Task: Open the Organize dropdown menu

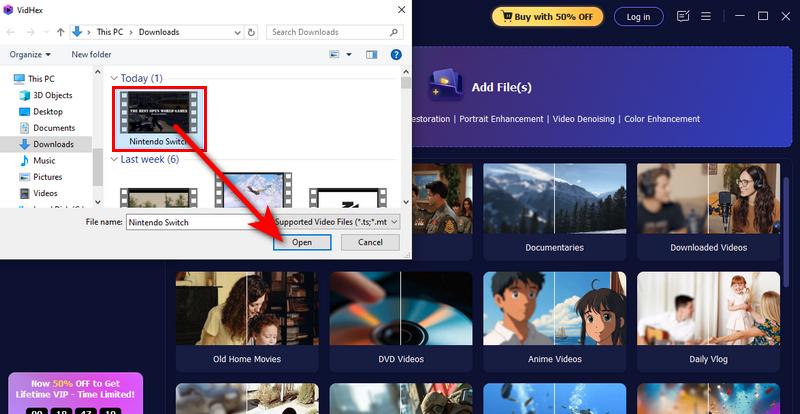Action: 30,54
